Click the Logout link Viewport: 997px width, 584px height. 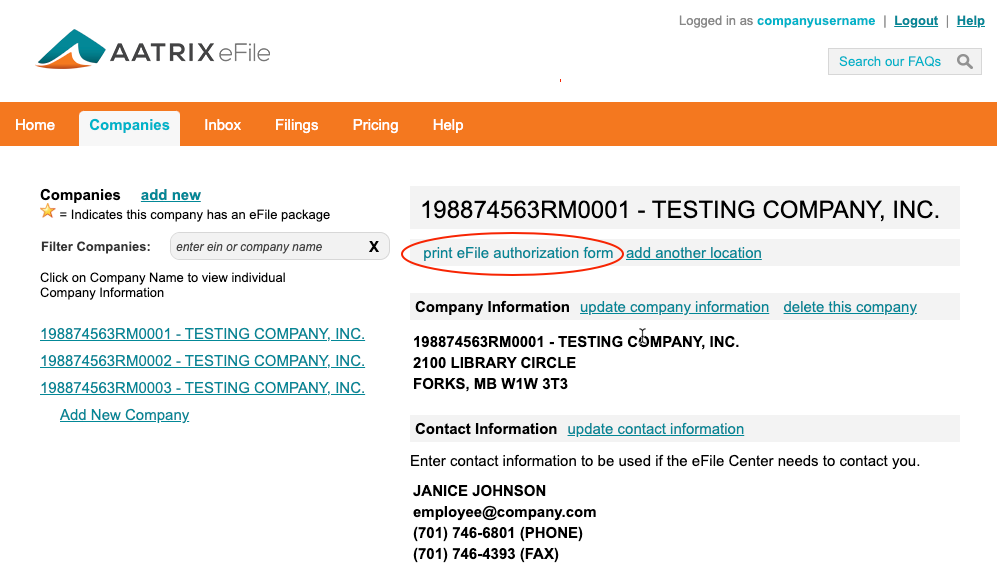pos(915,20)
